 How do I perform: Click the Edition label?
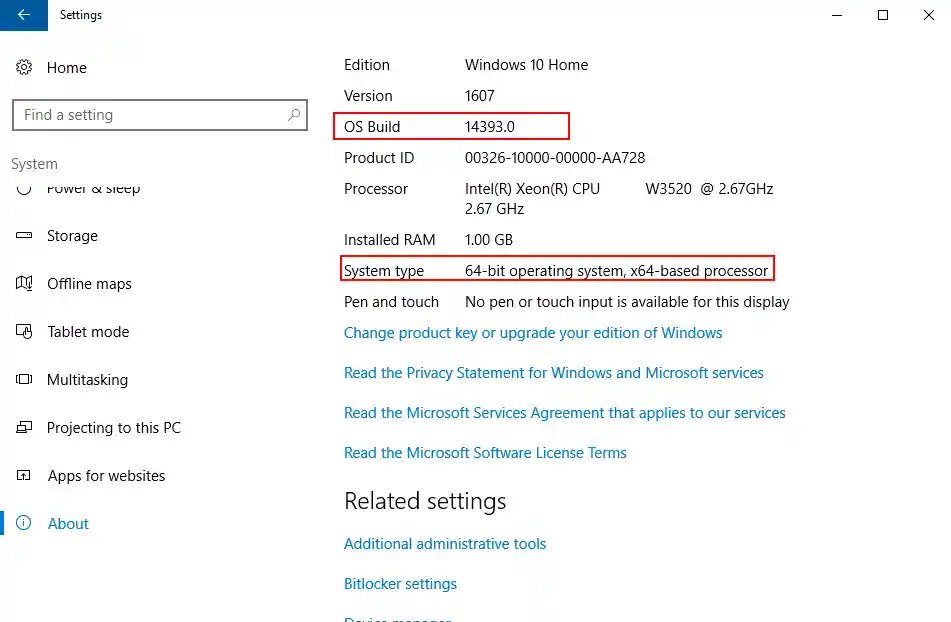point(367,65)
